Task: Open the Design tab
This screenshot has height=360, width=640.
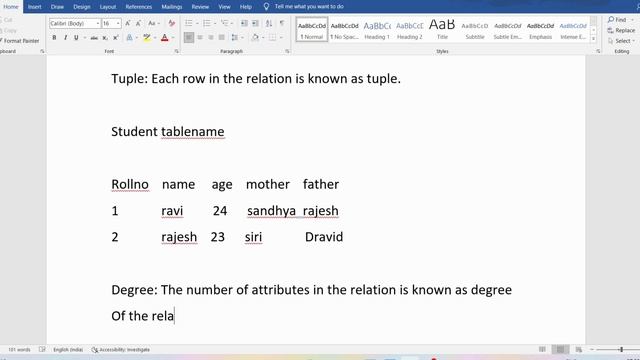Action: [x=82, y=7]
